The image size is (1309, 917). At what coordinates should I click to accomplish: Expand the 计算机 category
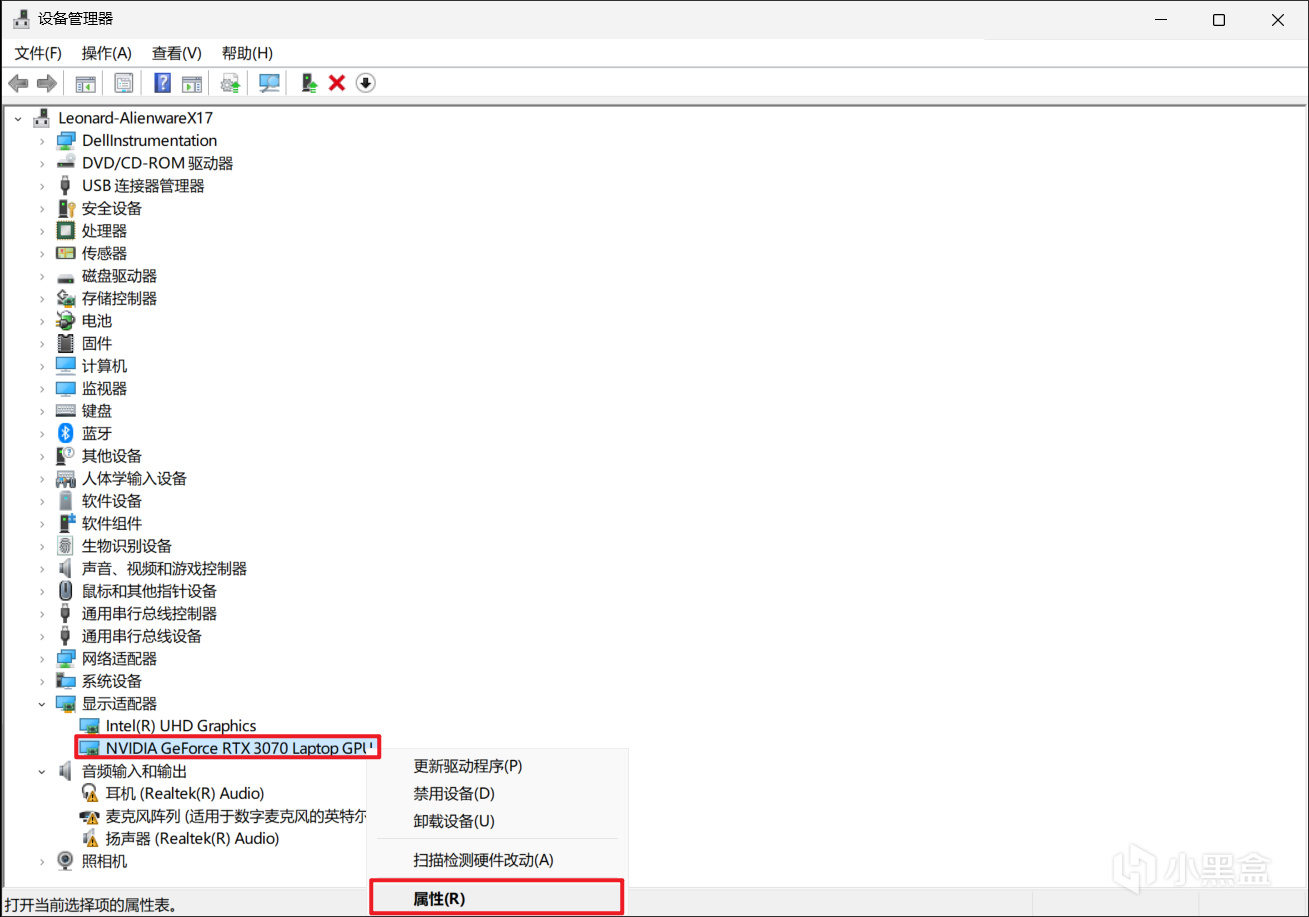pos(42,366)
